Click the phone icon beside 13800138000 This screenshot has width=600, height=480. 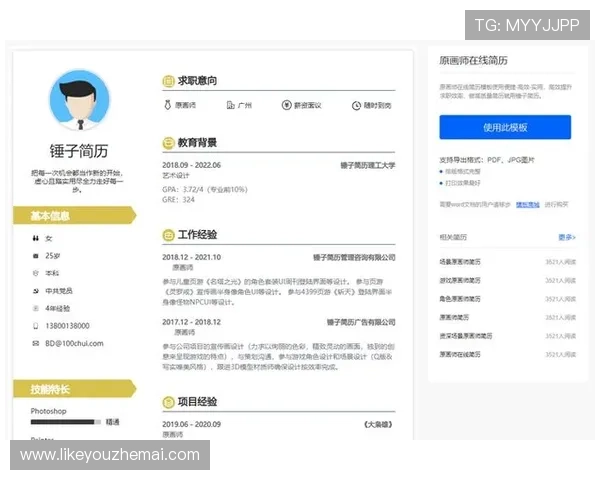[36, 326]
